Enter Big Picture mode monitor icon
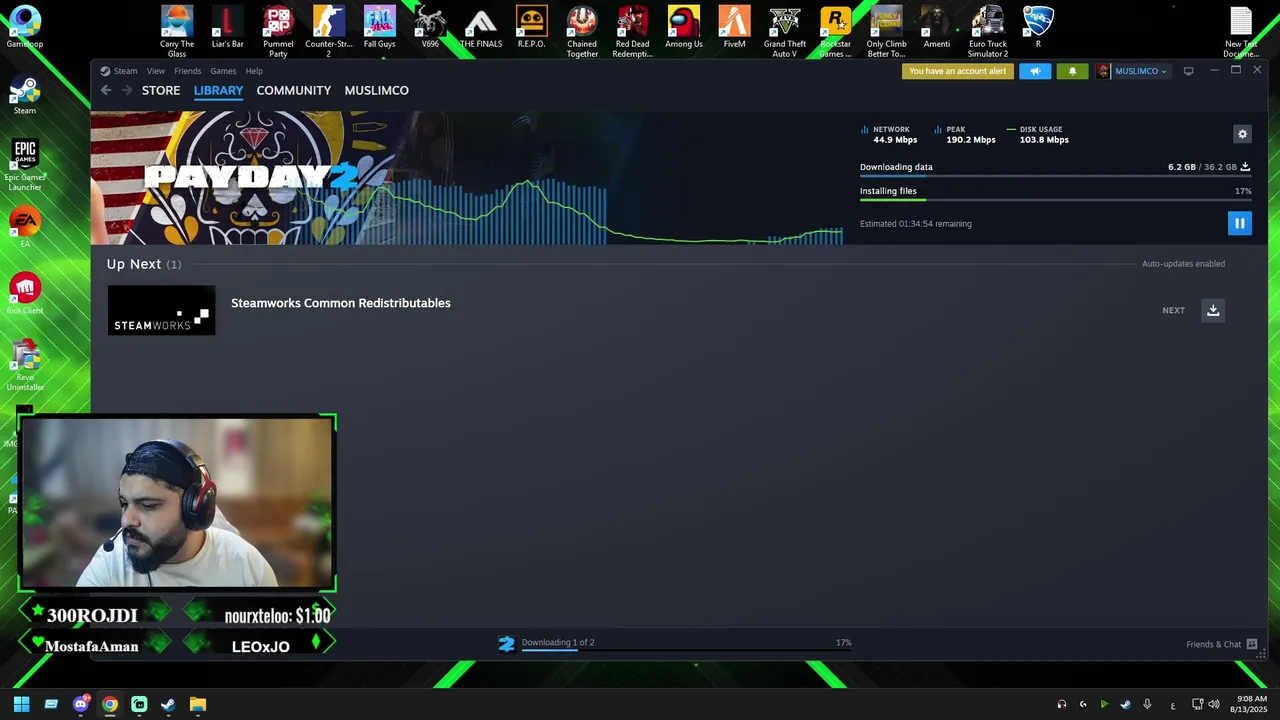1280x720 pixels. coord(1188,71)
